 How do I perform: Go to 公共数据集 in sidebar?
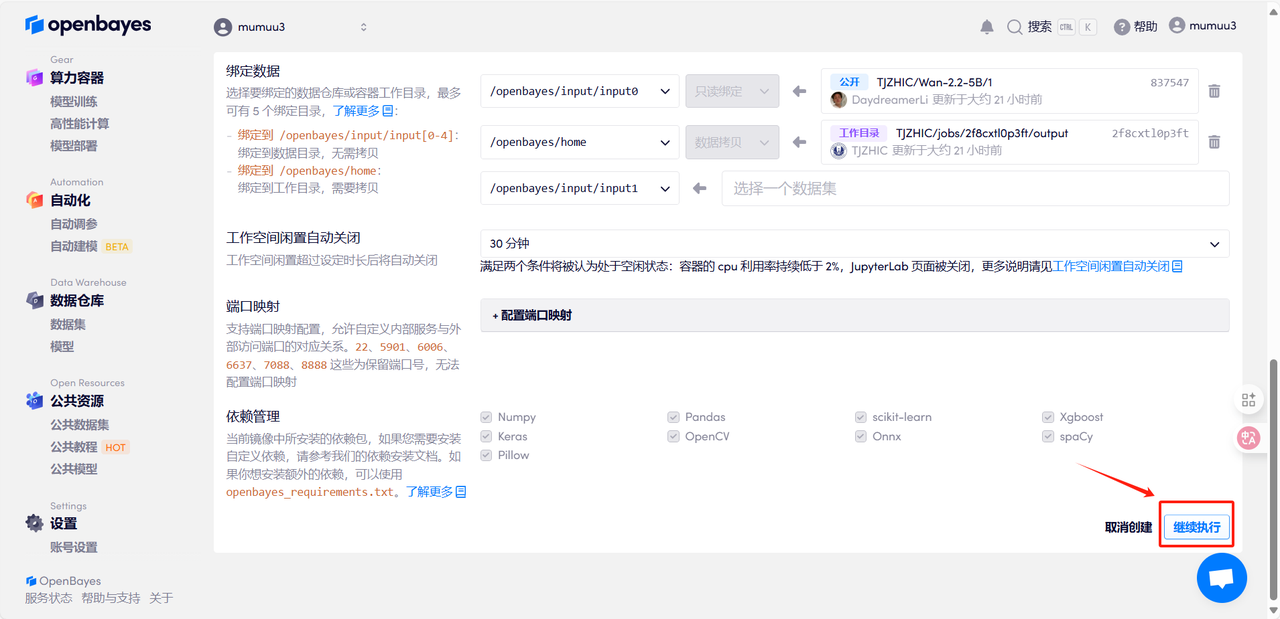80,425
